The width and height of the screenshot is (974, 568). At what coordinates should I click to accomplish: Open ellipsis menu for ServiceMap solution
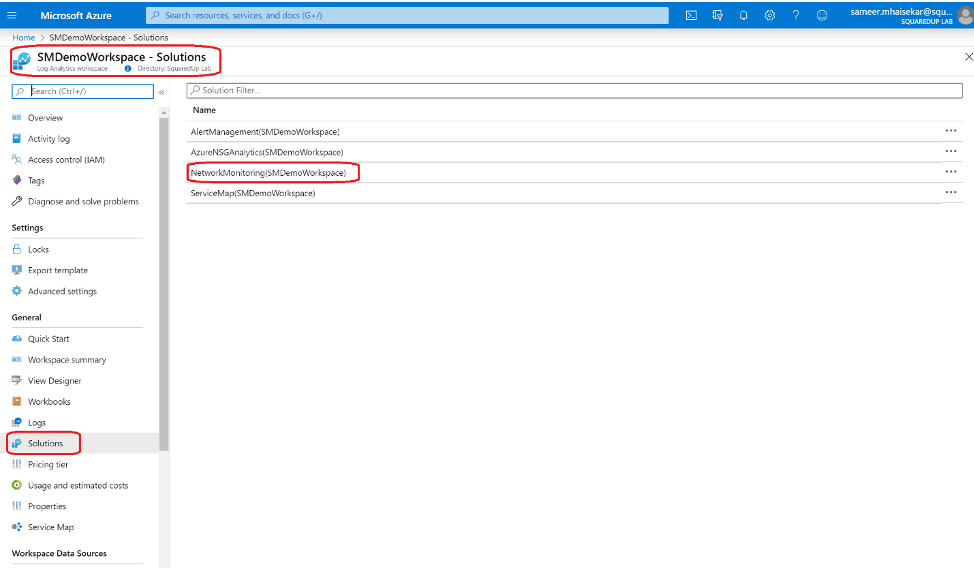950,192
